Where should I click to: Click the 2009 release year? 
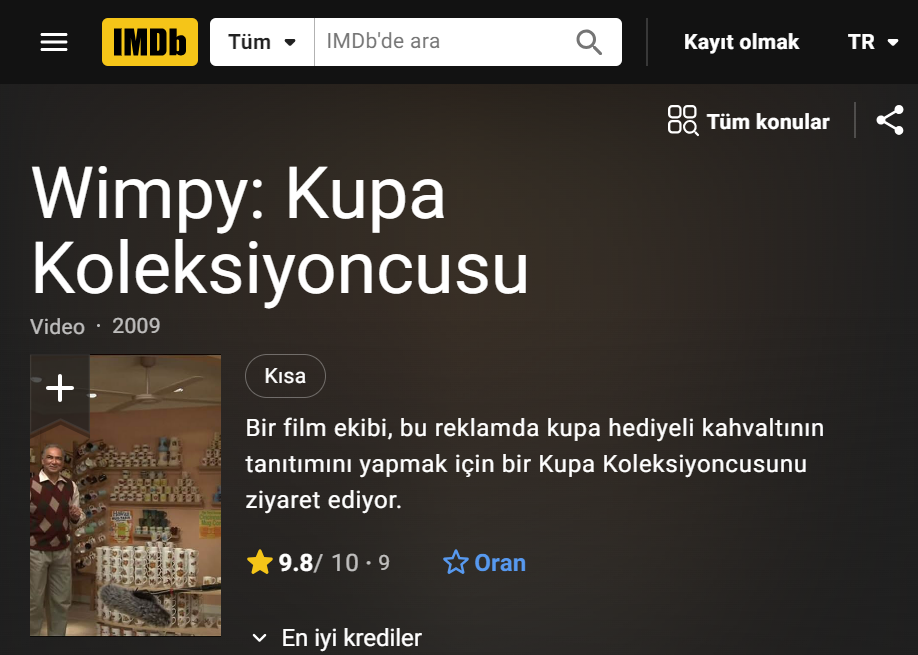point(136,326)
